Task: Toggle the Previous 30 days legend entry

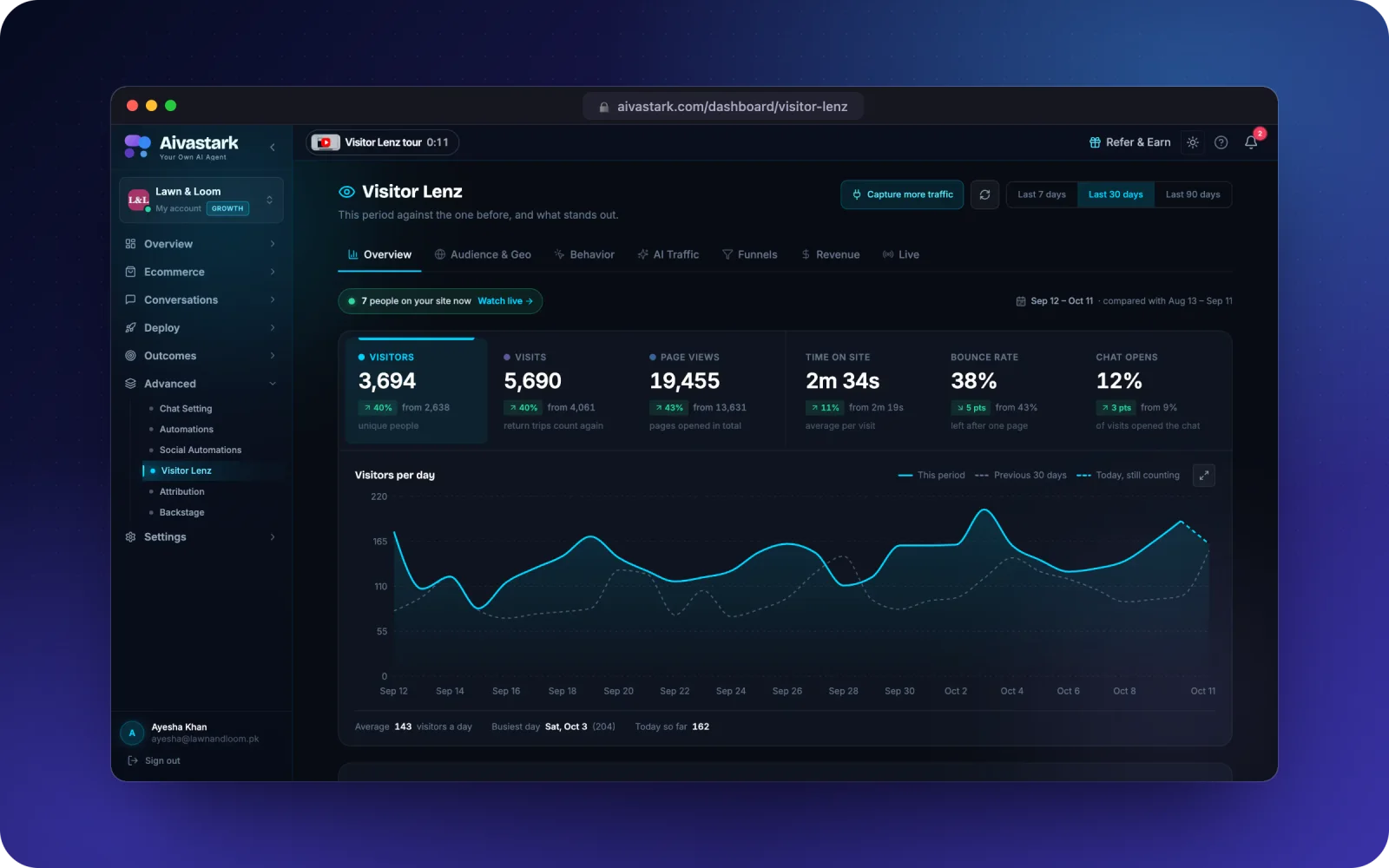Action: pyautogui.click(x=1021, y=475)
